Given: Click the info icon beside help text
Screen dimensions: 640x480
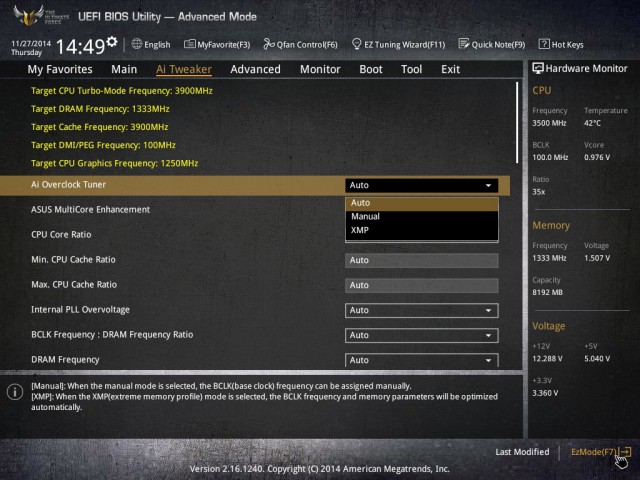Looking at the screenshot, I should tap(15, 392).
